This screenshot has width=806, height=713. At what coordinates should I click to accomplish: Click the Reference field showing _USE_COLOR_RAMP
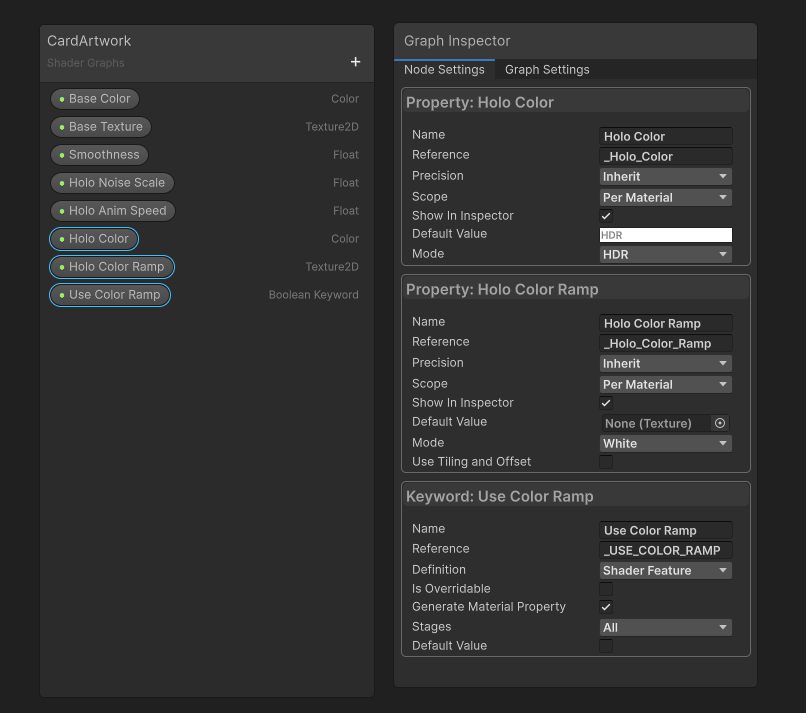click(665, 550)
